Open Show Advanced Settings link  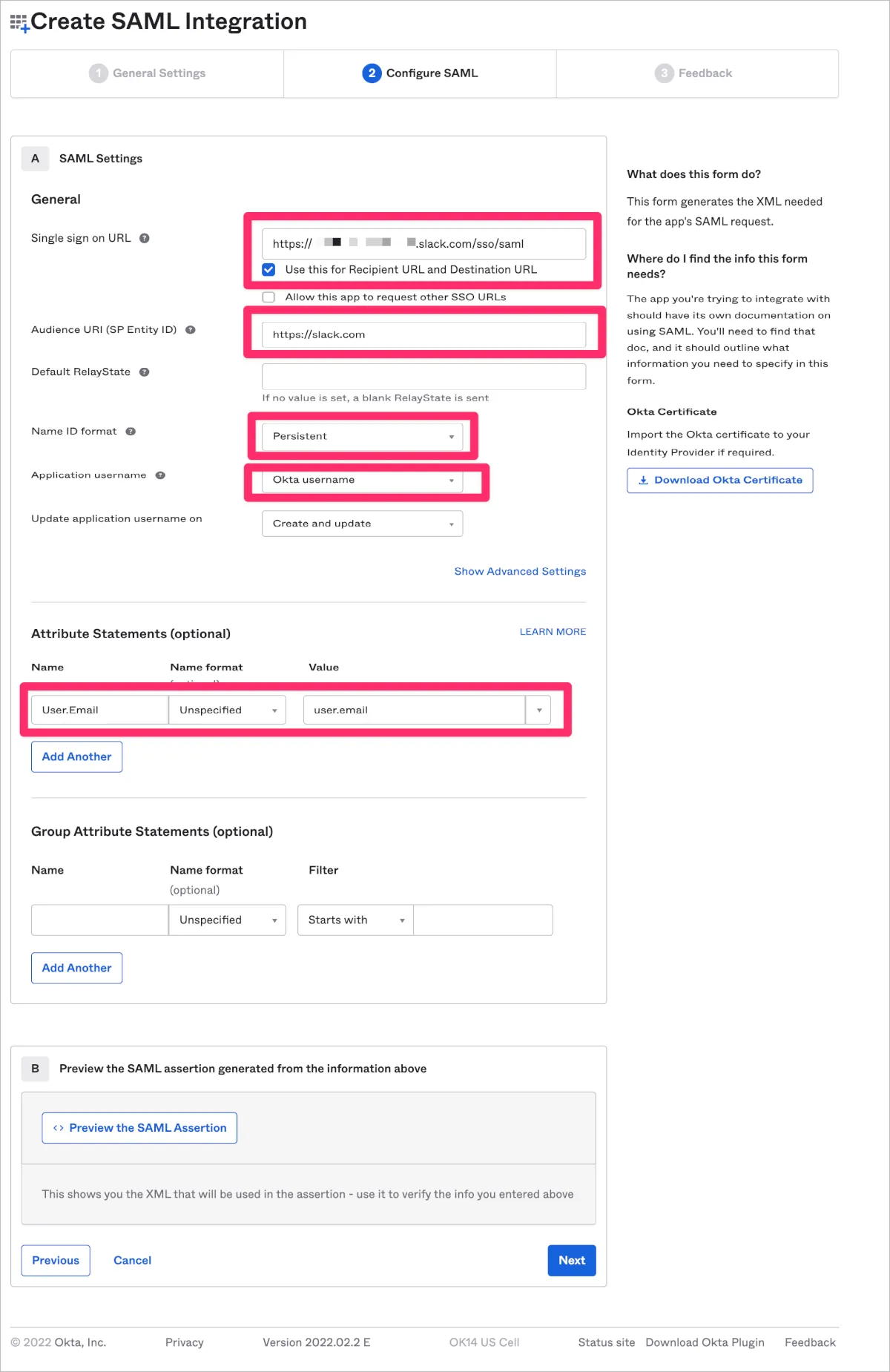520,572
